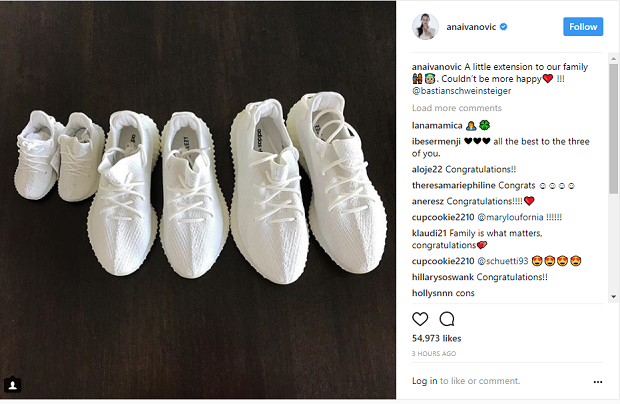Image resolution: width=620 pixels, height=404 pixels.
Task: Open the 3 HOURS AGO timestamp
Action: 434,354
